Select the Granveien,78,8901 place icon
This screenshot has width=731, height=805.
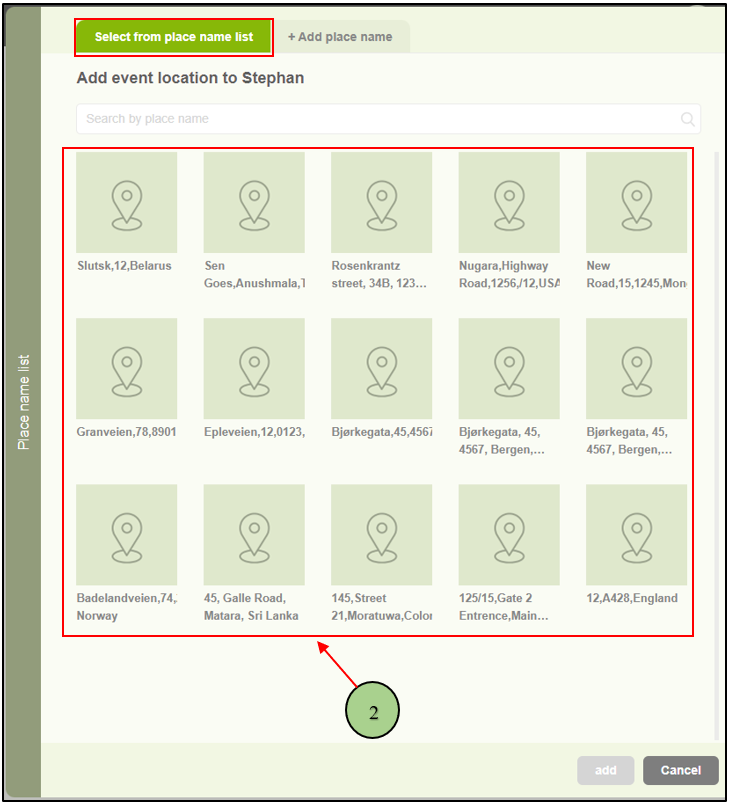click(126, 368)
